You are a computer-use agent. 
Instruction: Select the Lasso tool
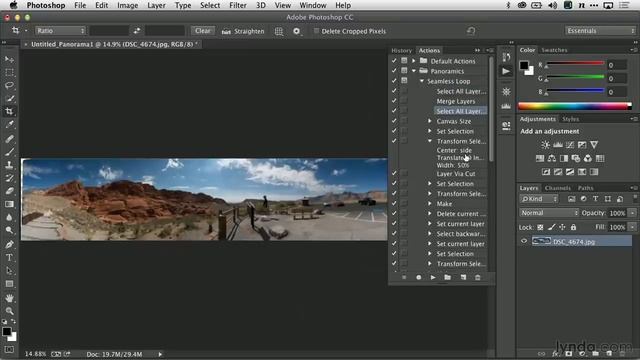(9, 85)
